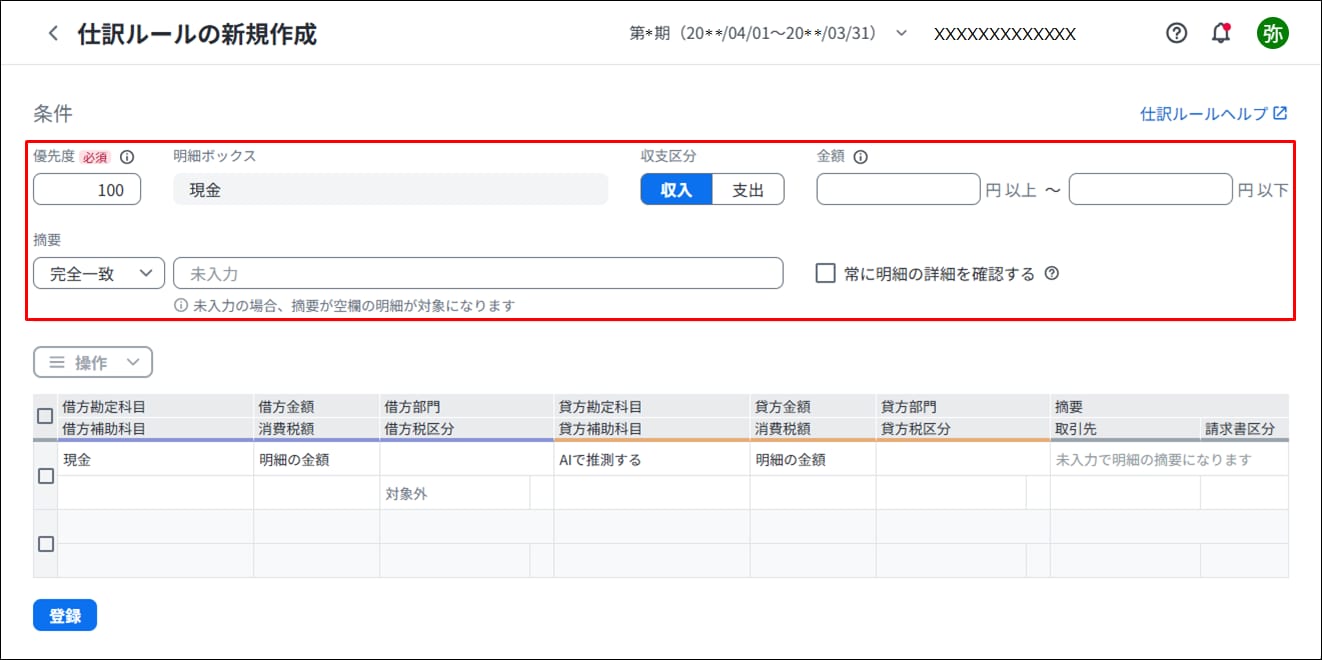
Task: Click the 貸方税区分 column header
Action: 963,429
